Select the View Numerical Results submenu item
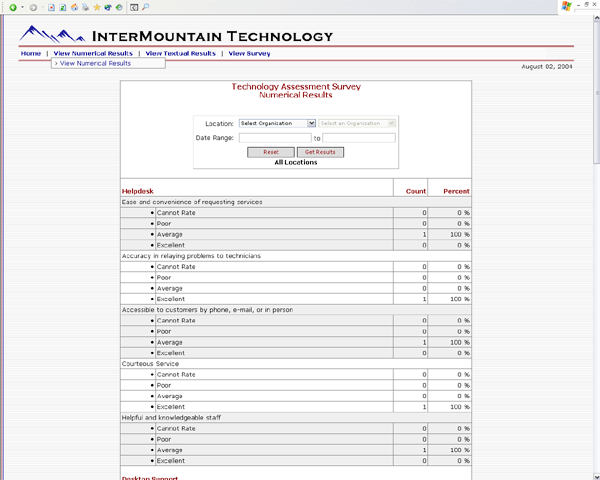The height and width of the screenshot is (480, 600). [x=108, y=64]
